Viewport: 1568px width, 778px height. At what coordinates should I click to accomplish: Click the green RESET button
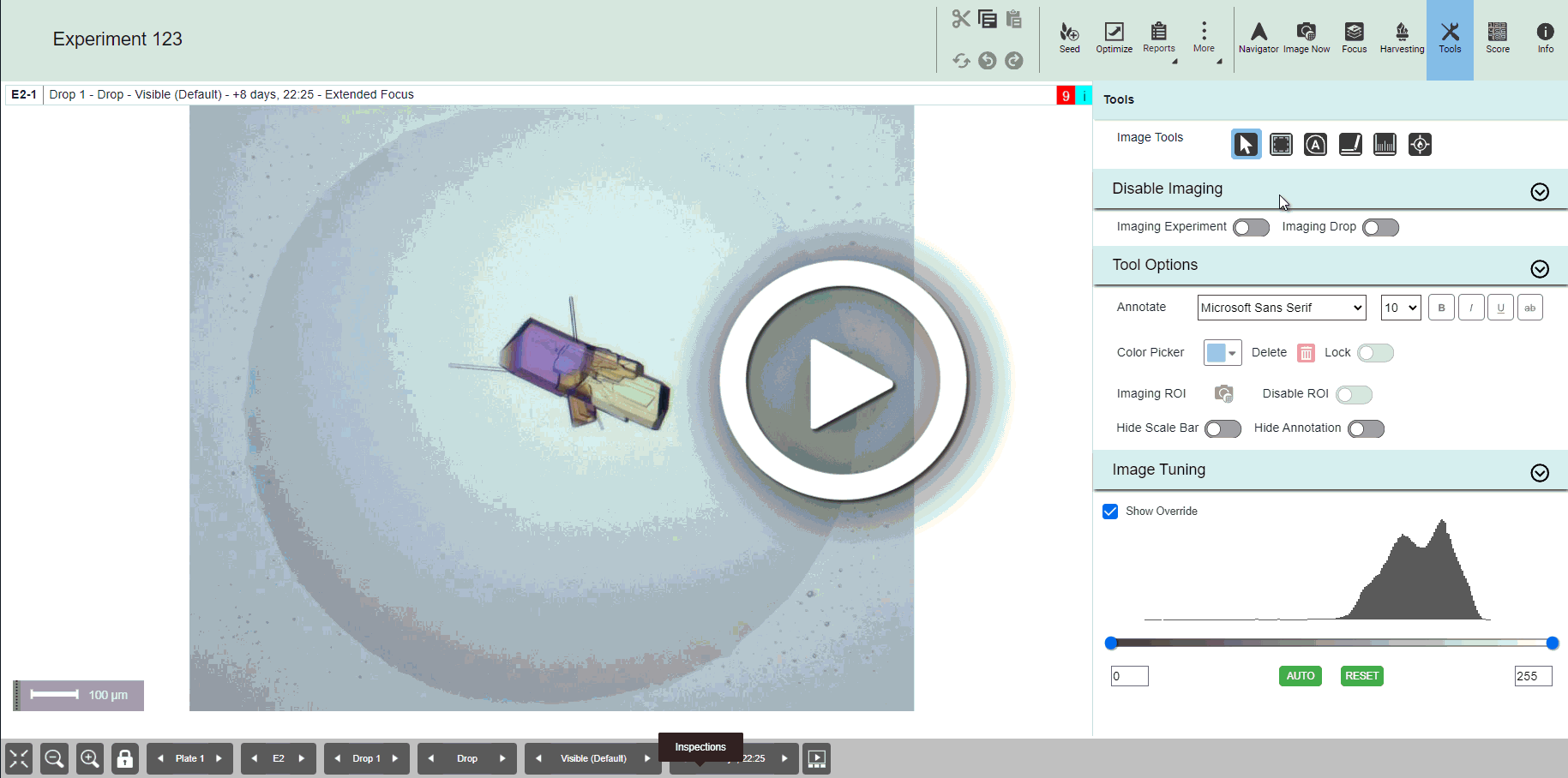(x=1361, y=676)
